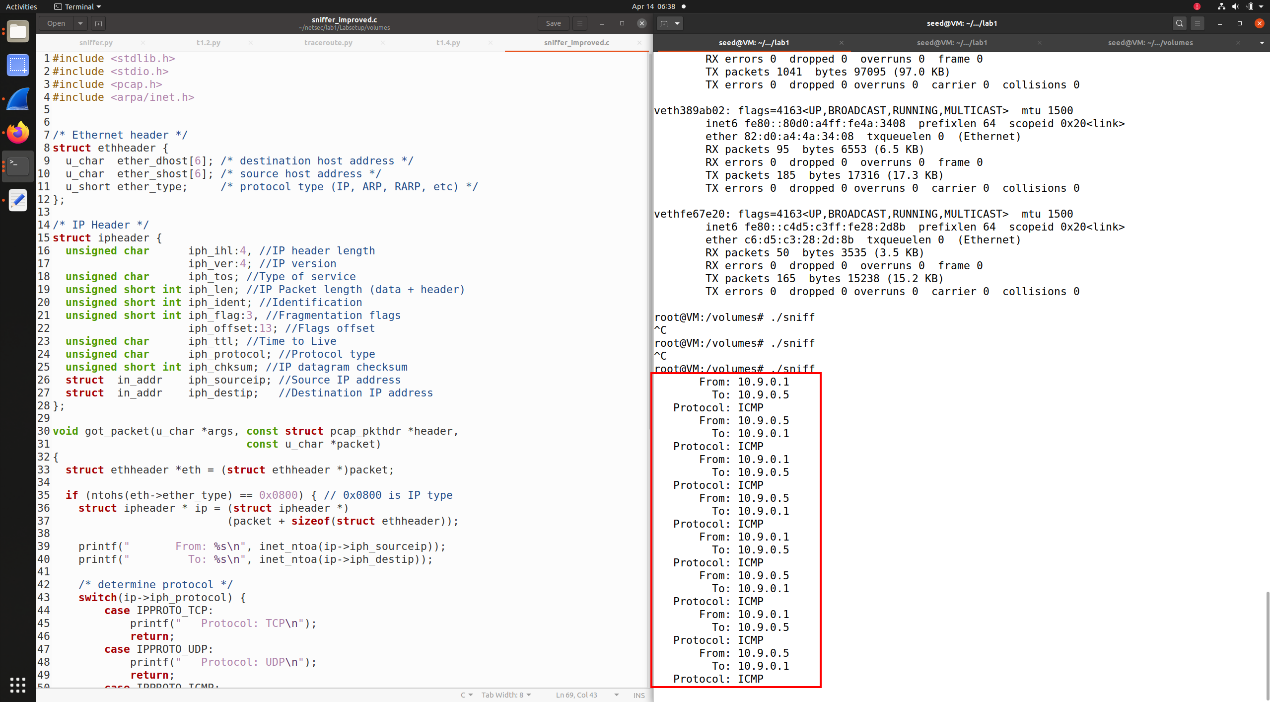The width and height of the screenshot is (1270, 702).
Task: Launch Firefox from the dock
Action: point(18,132)
